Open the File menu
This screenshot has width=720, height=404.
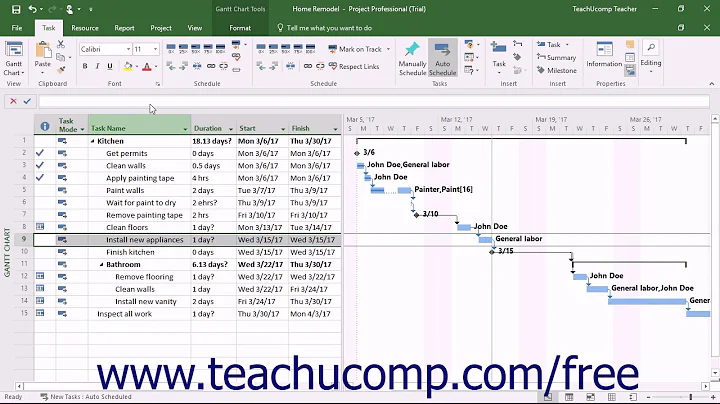pyautogui.click(x=17, y=28)
